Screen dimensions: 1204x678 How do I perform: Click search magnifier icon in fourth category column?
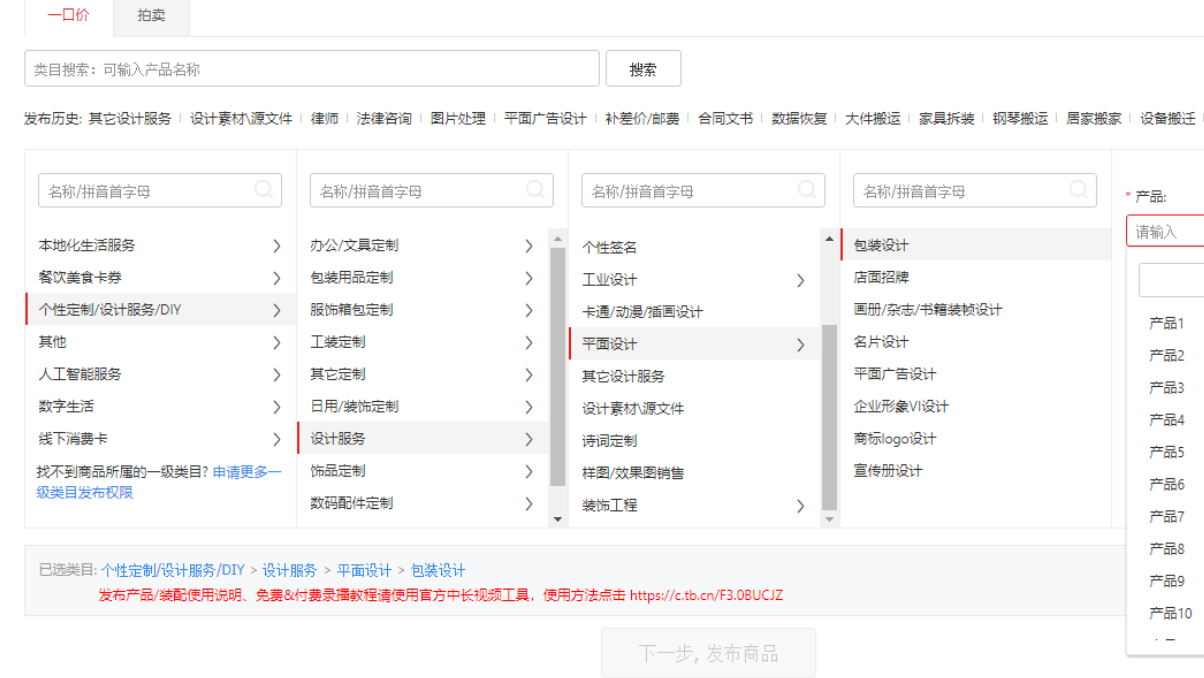point(1079,190)
